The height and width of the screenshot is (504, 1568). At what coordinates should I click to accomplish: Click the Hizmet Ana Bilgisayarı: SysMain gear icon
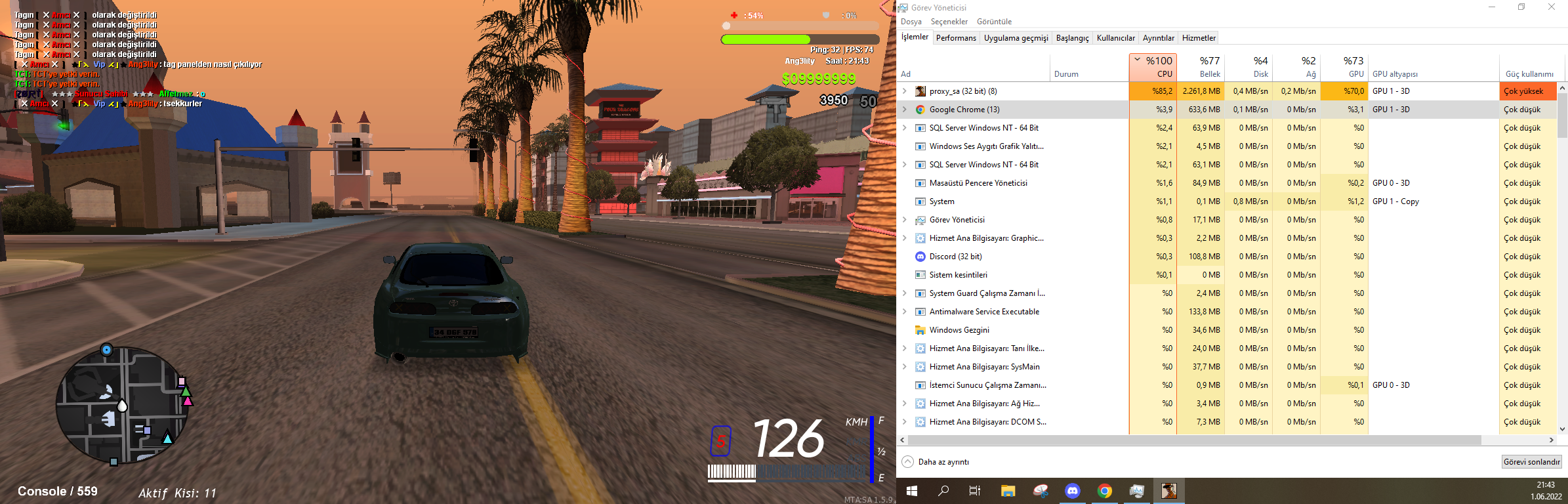coord(920,367)
